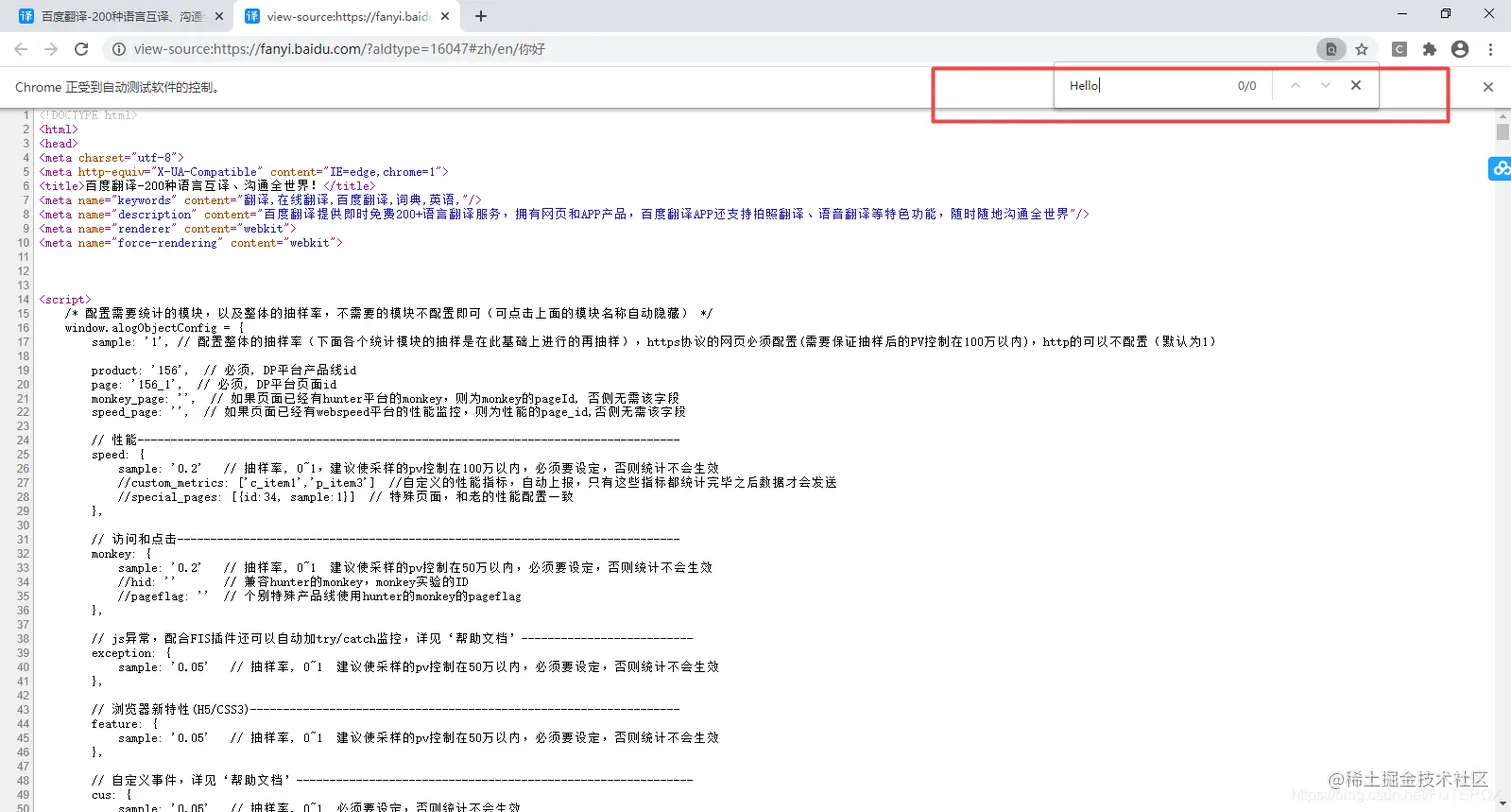
Task: Toggle the bookmark star for this page
Action: tap(1362, 48)
